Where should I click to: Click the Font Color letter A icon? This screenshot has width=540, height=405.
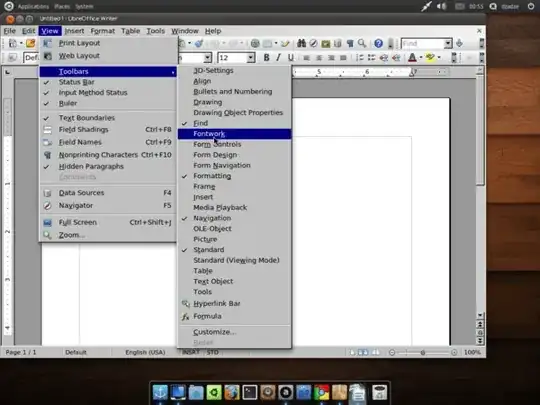[412, 58]
